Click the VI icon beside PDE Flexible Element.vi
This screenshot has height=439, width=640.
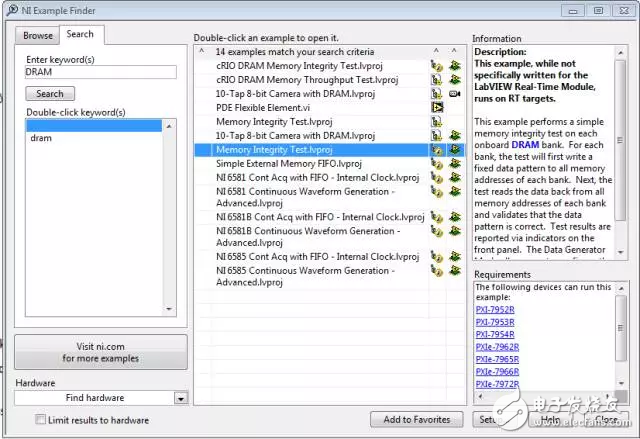tap(437, 107)
